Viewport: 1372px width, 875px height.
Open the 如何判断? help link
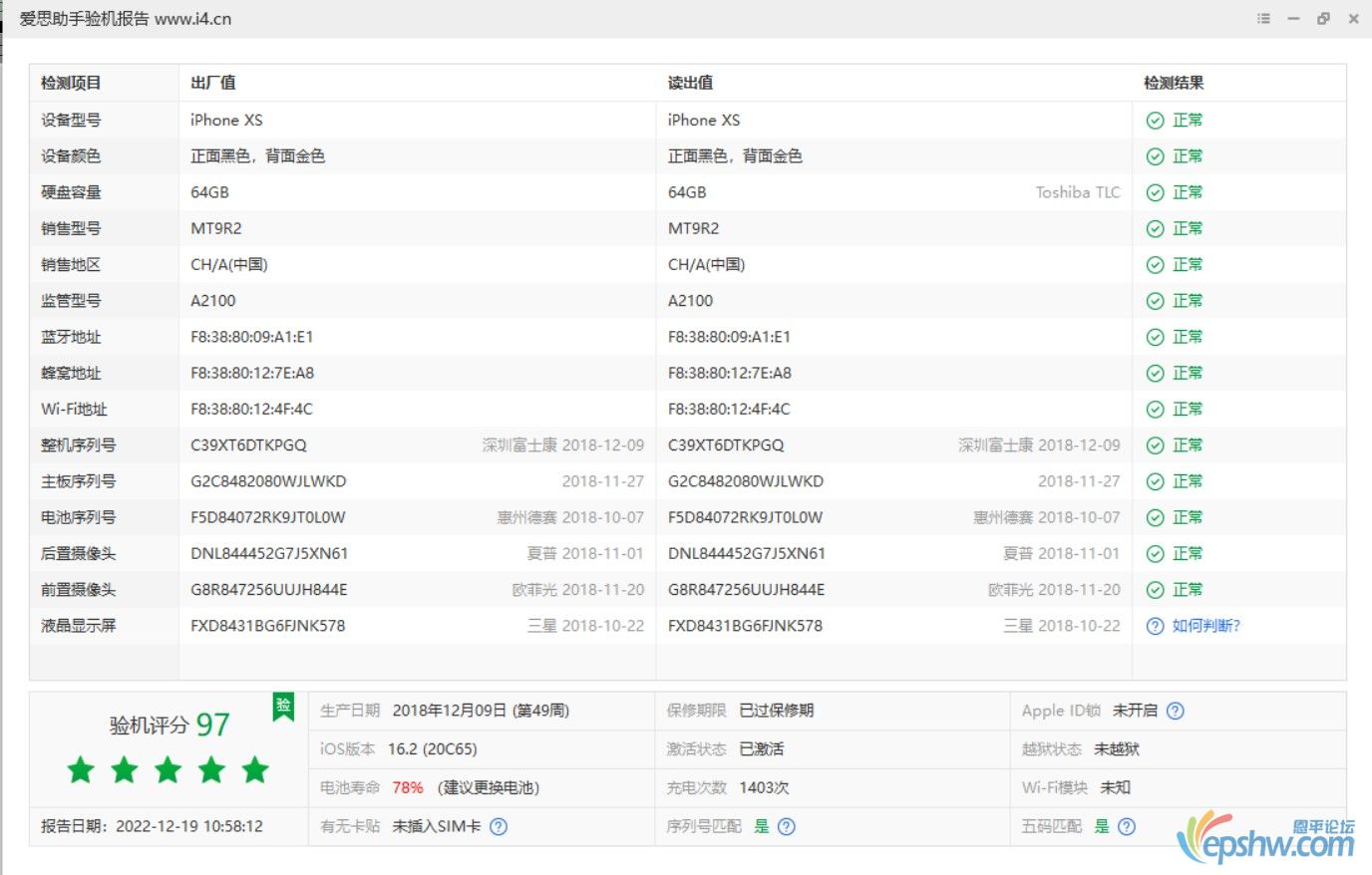point(1206,626)
